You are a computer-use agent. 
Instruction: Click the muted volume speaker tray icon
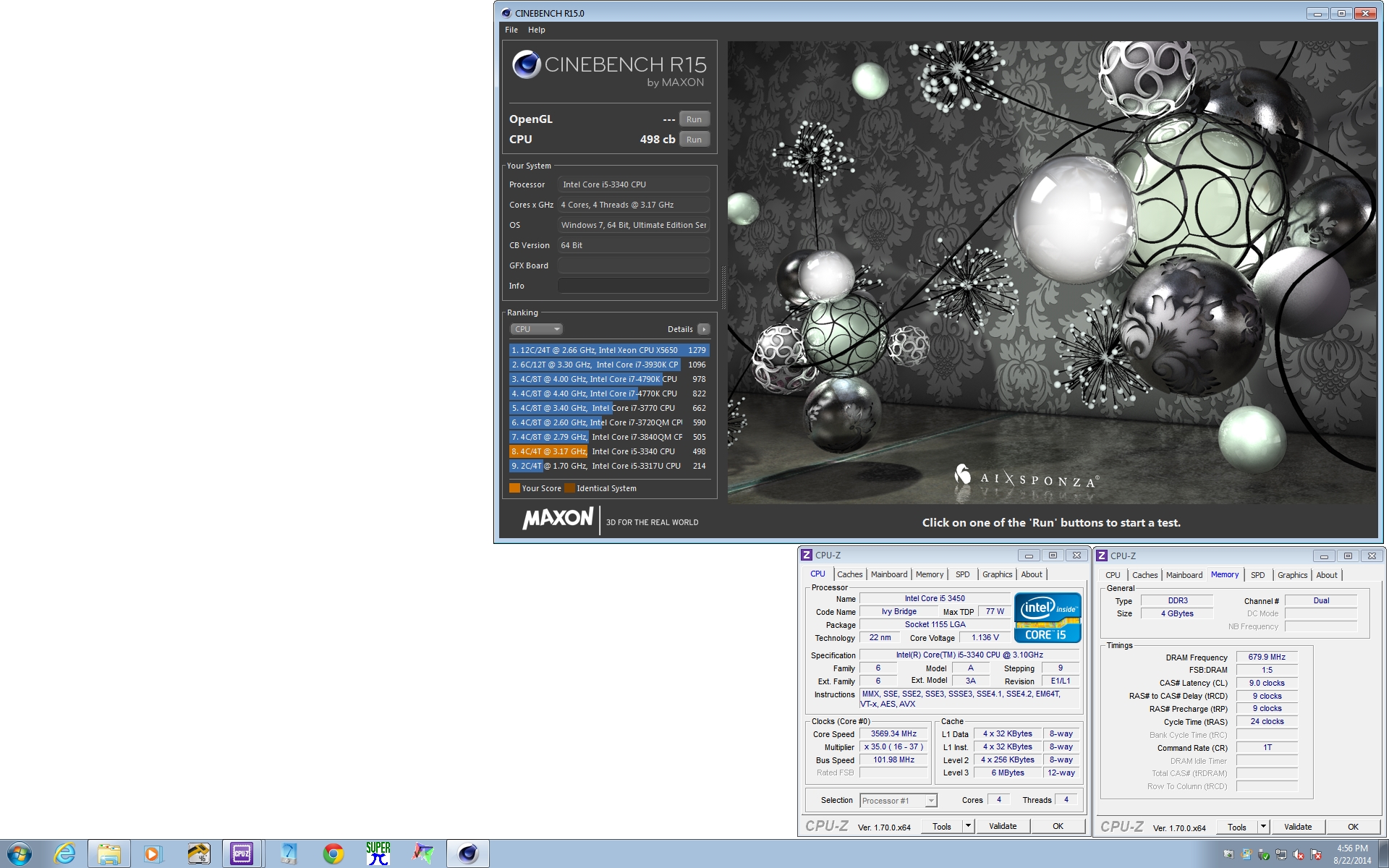point(1299,854)
